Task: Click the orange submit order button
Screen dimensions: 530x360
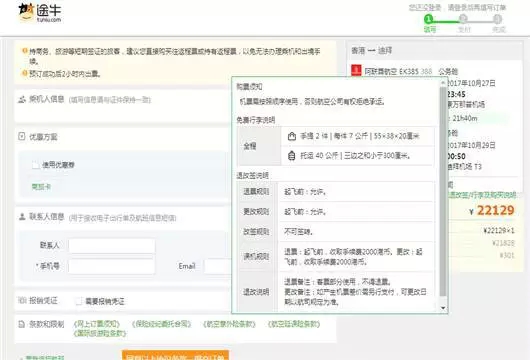Action: click(x=175, y=355)
